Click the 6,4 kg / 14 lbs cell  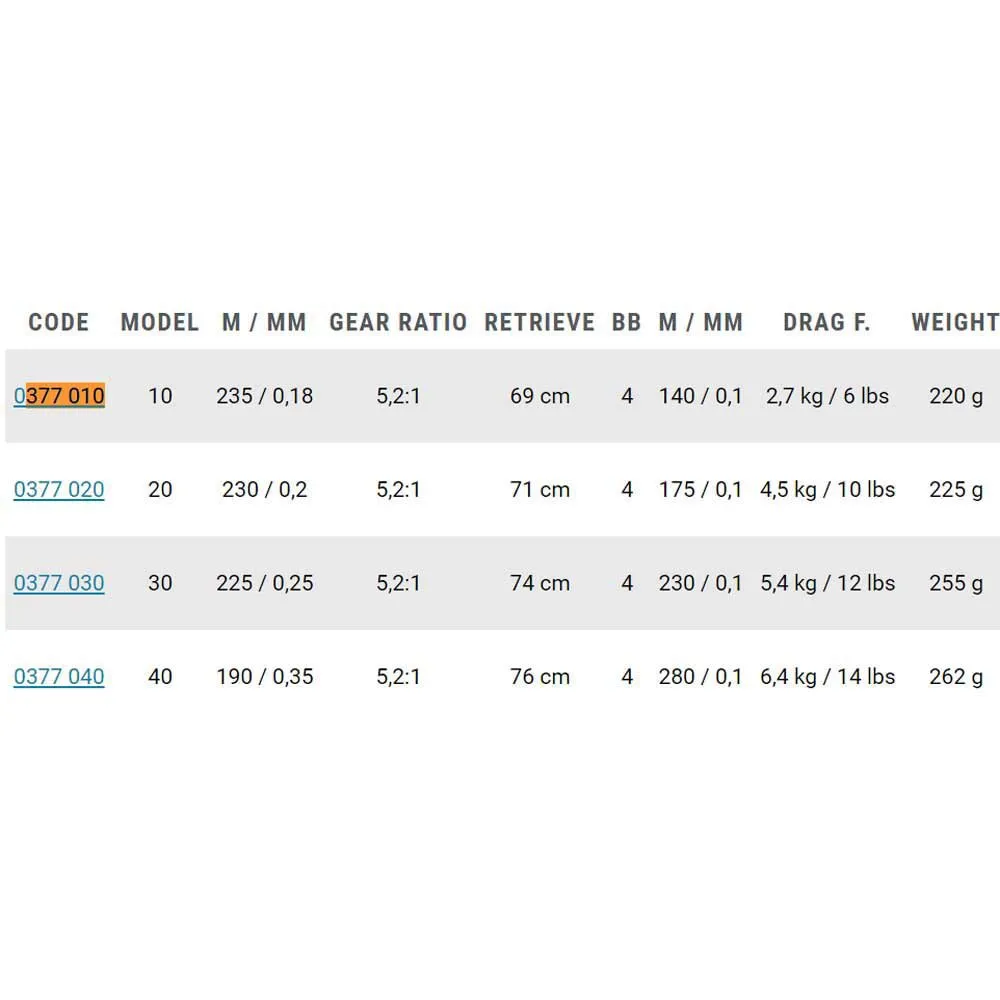click(827, 677)
